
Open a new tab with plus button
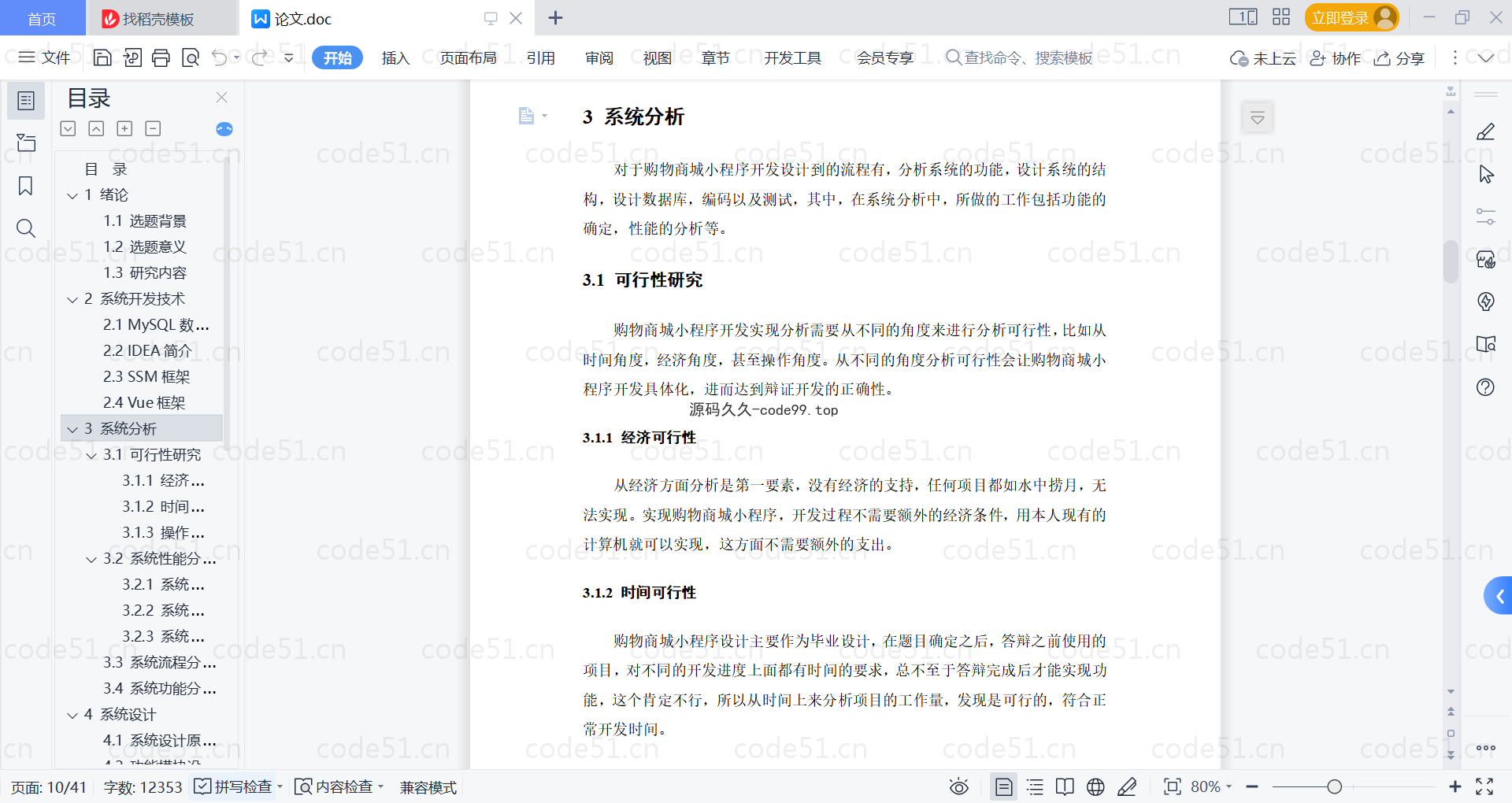pos(555,17)
